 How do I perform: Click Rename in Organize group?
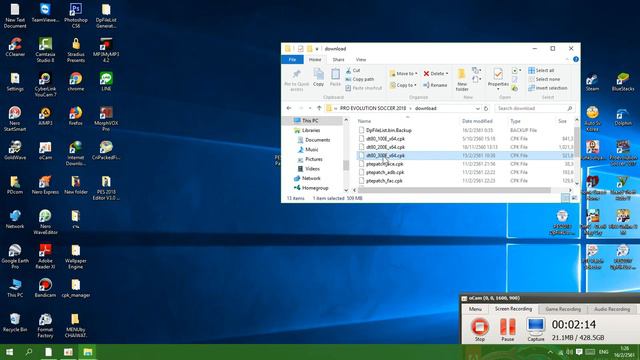[x=435, y=85]
